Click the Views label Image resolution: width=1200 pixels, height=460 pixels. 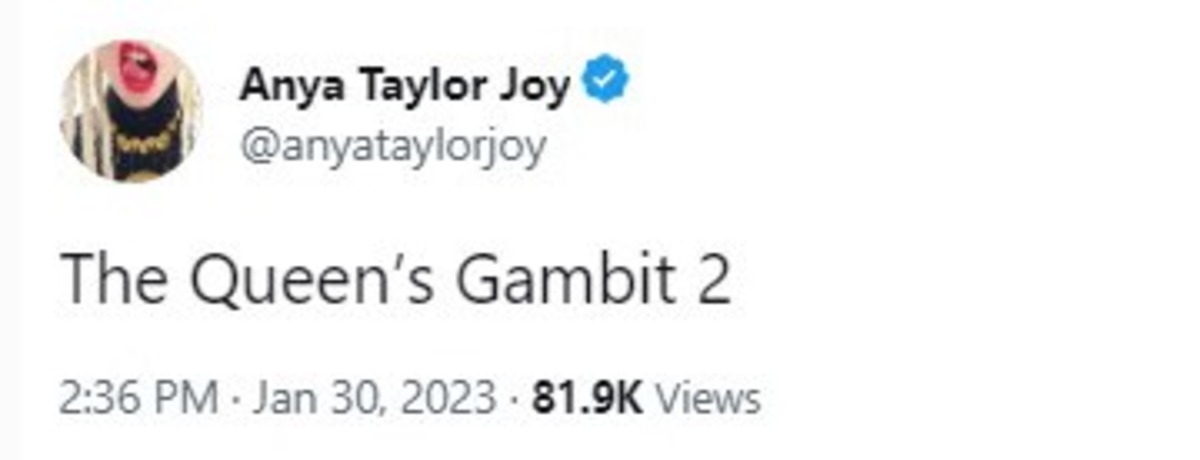(706, 399)
